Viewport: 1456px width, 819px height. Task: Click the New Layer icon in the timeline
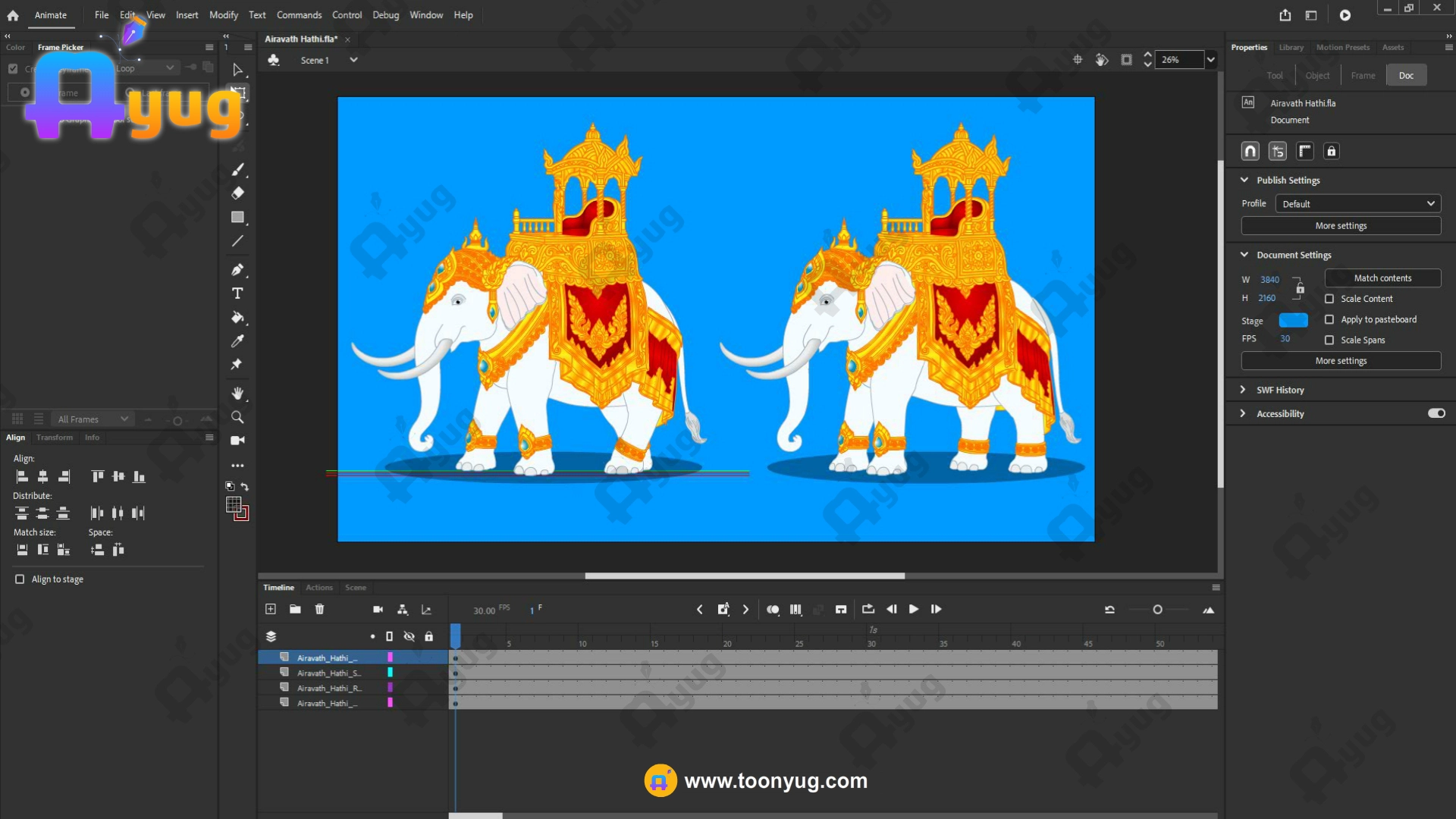[x=271, y=609]
